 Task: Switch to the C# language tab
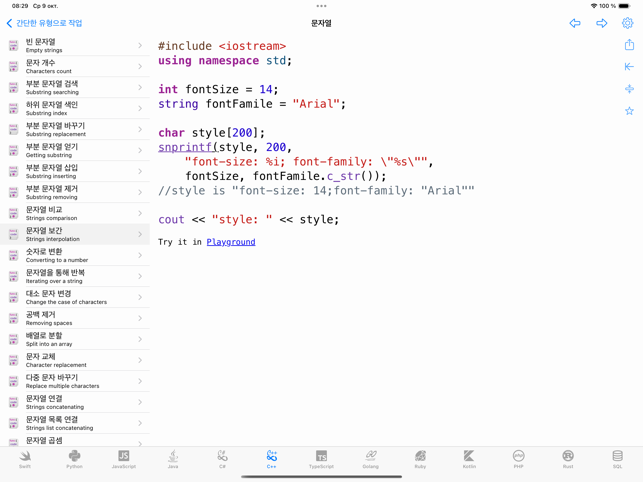(x=222, y=459)
